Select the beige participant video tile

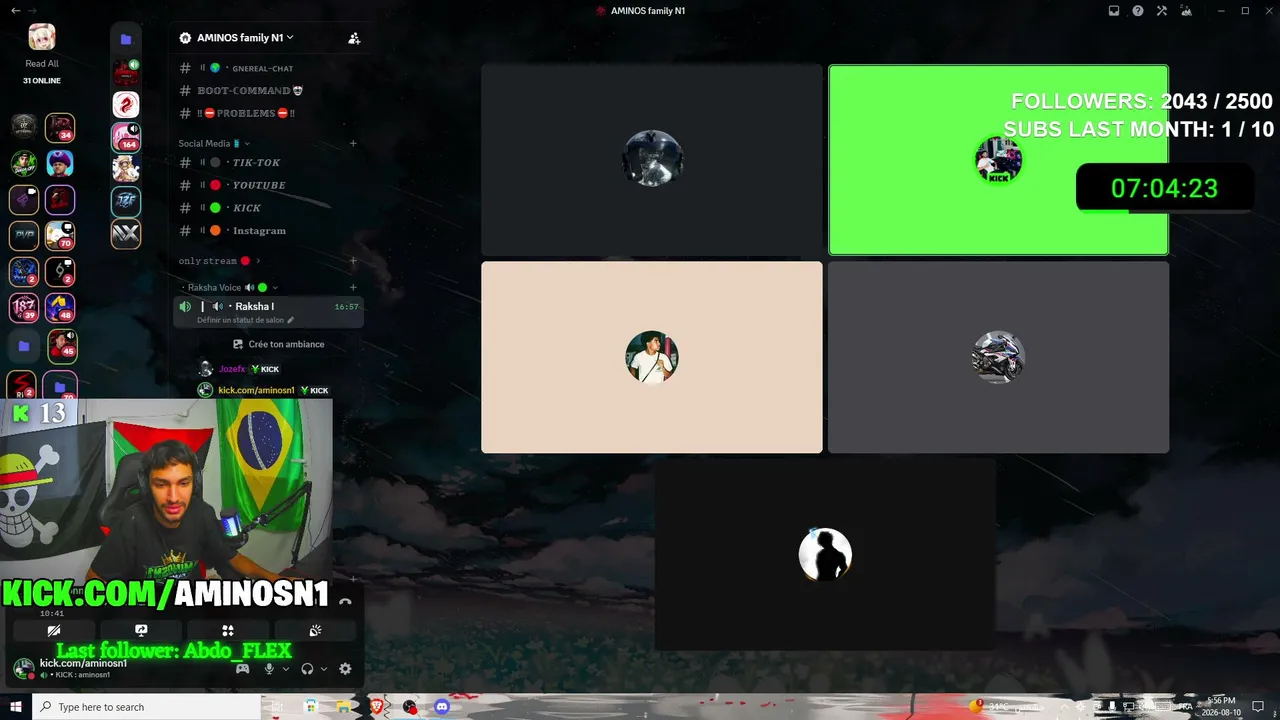(652, 357)
